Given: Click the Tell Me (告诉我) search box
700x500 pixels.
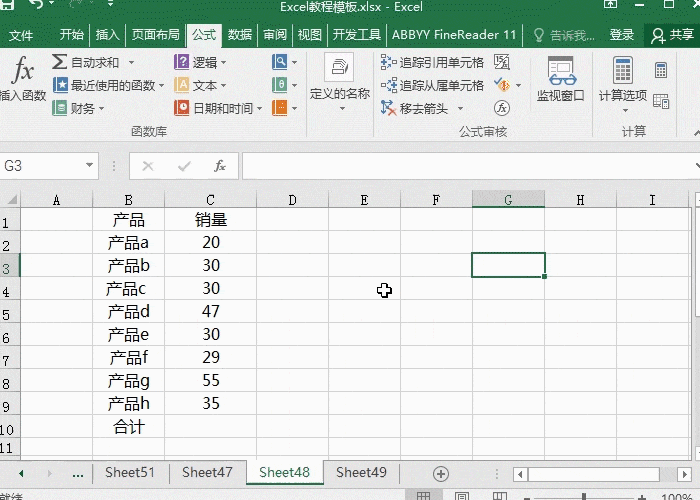Looking at the screenshot, I should [565, 35].
